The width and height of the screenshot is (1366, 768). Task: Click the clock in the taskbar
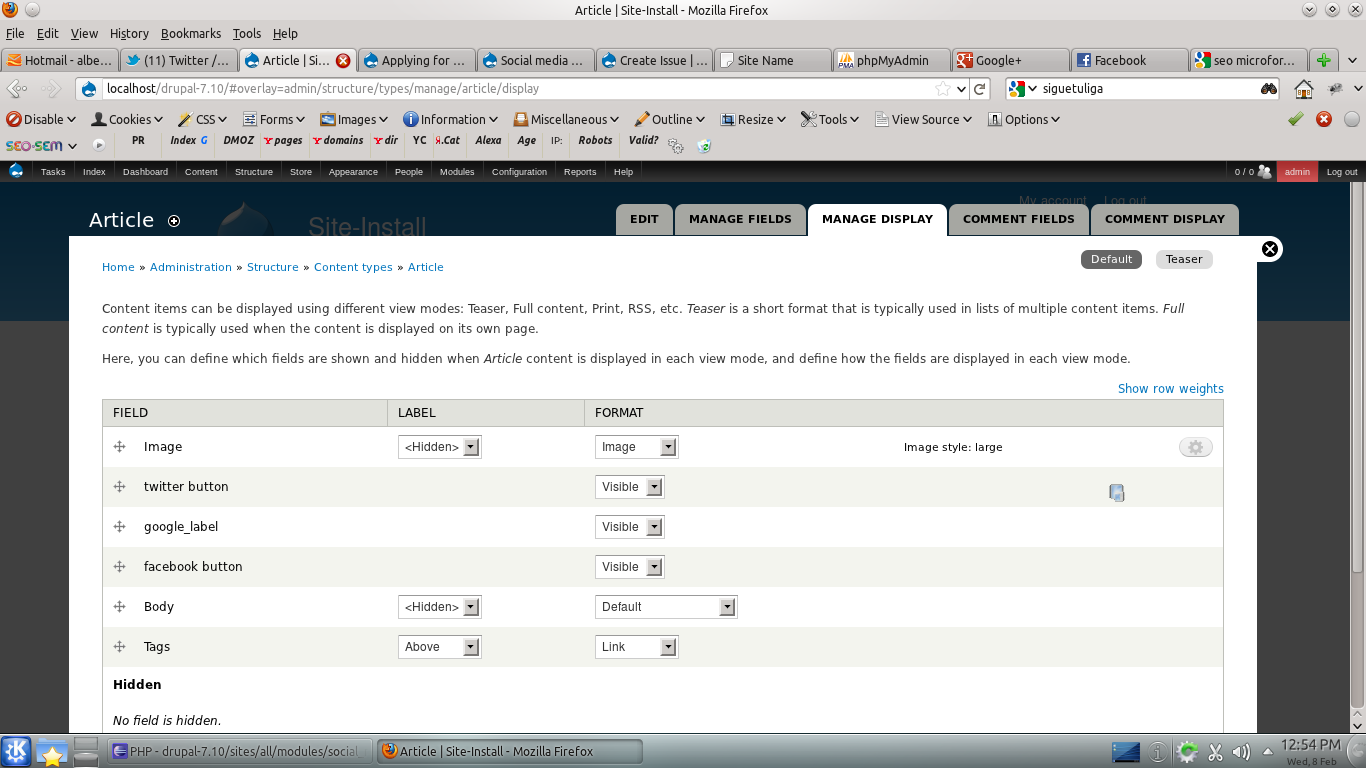pos(1311,751)
